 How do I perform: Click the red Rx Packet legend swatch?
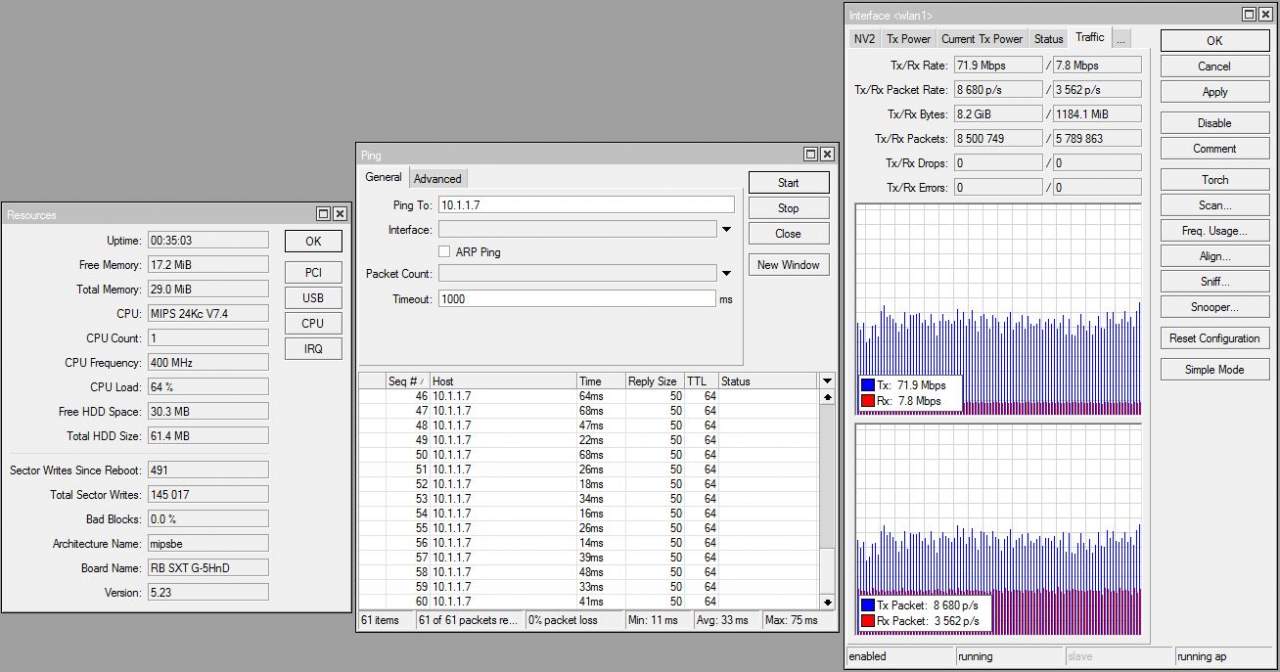click(868, 621)
